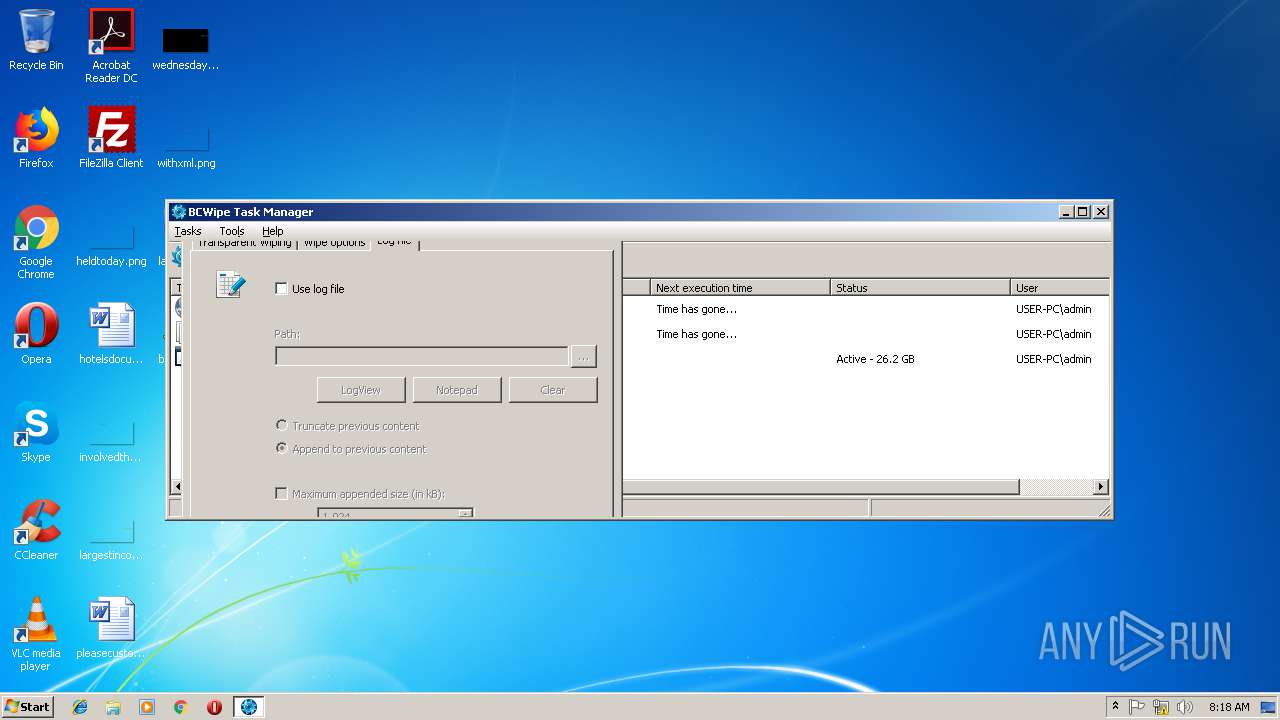The height and width of the screenshot is (720, 1280).
Task: Click the horizontal scrollbar right arrow in task list
Action: coord(1101,487)
